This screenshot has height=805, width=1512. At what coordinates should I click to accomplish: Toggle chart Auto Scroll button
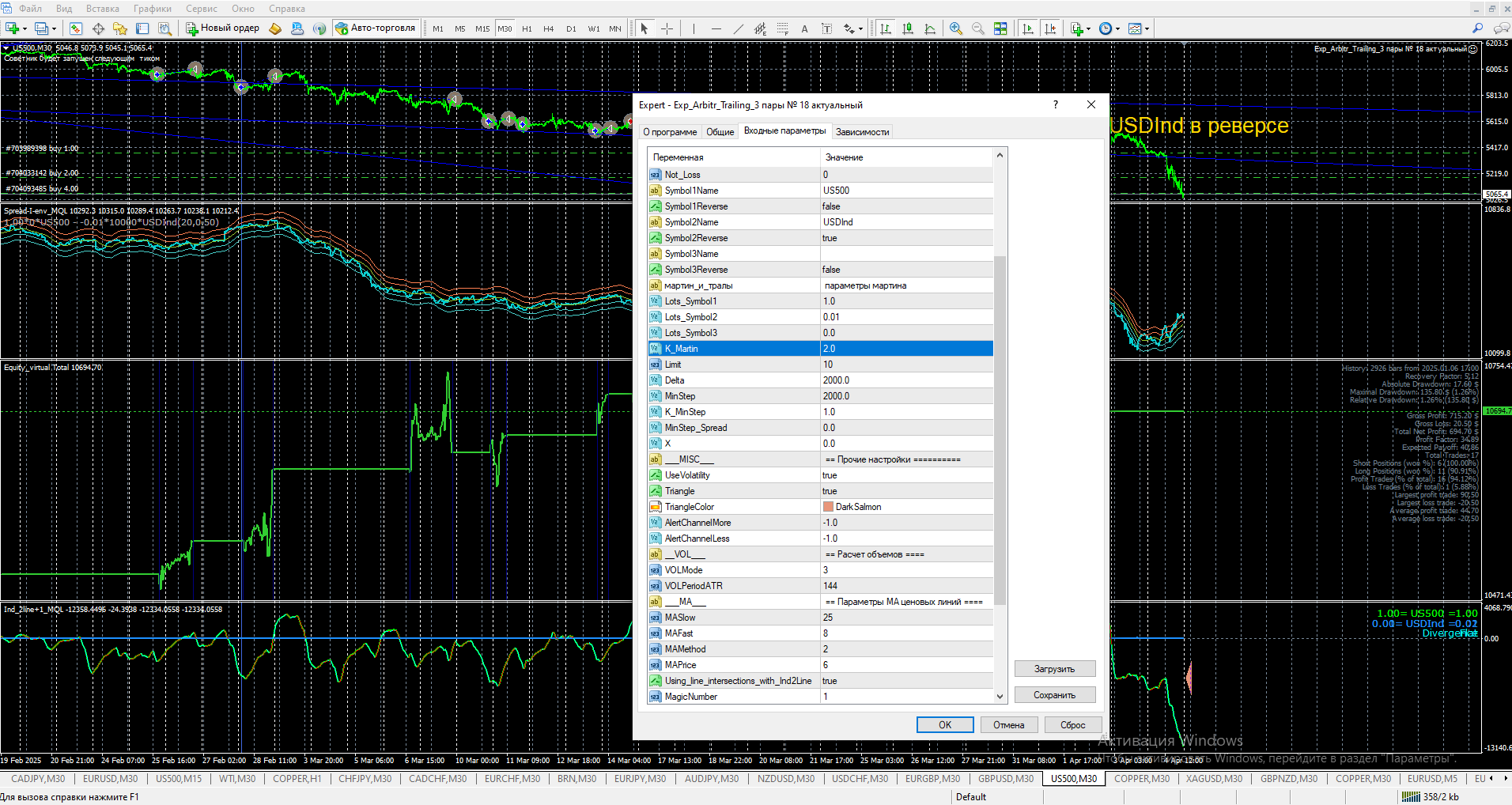point(1028,28)
